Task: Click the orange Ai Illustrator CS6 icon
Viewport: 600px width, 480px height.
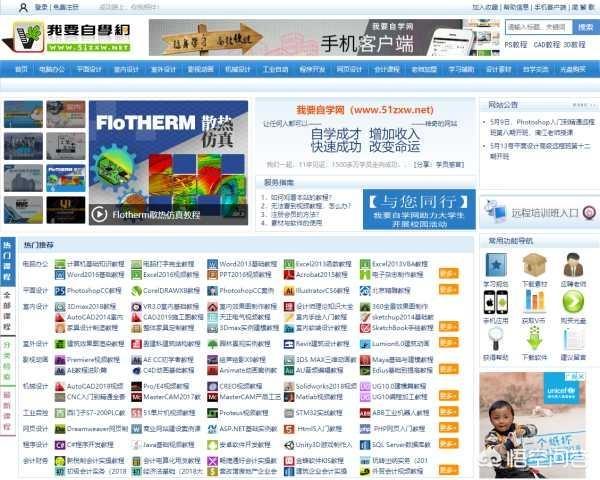Action: [289, 291]
